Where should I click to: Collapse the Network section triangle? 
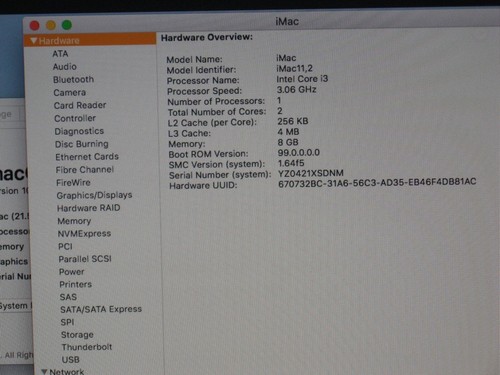[44, 371]
